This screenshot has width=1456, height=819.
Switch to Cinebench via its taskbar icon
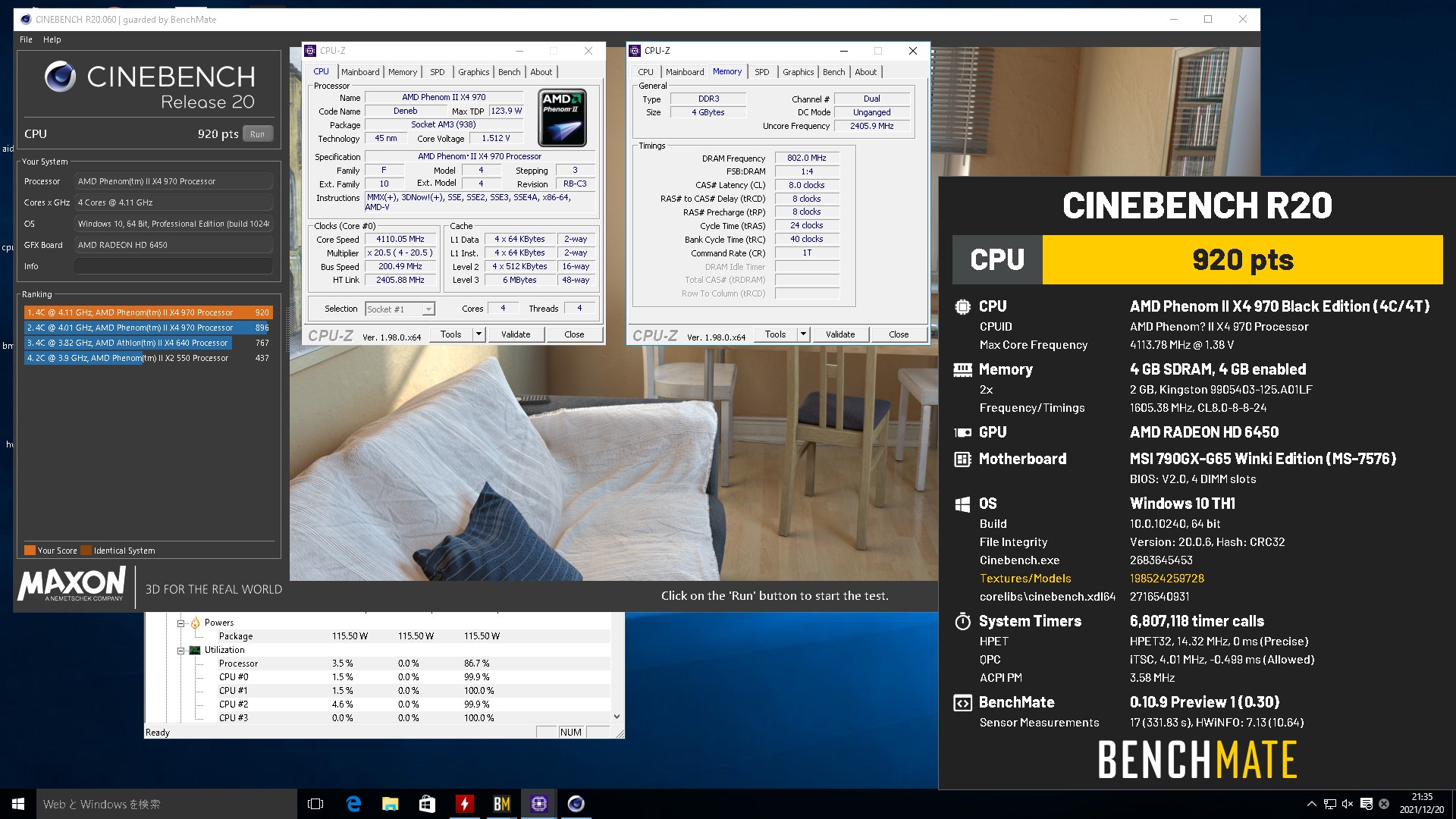[x=576, y=804]
